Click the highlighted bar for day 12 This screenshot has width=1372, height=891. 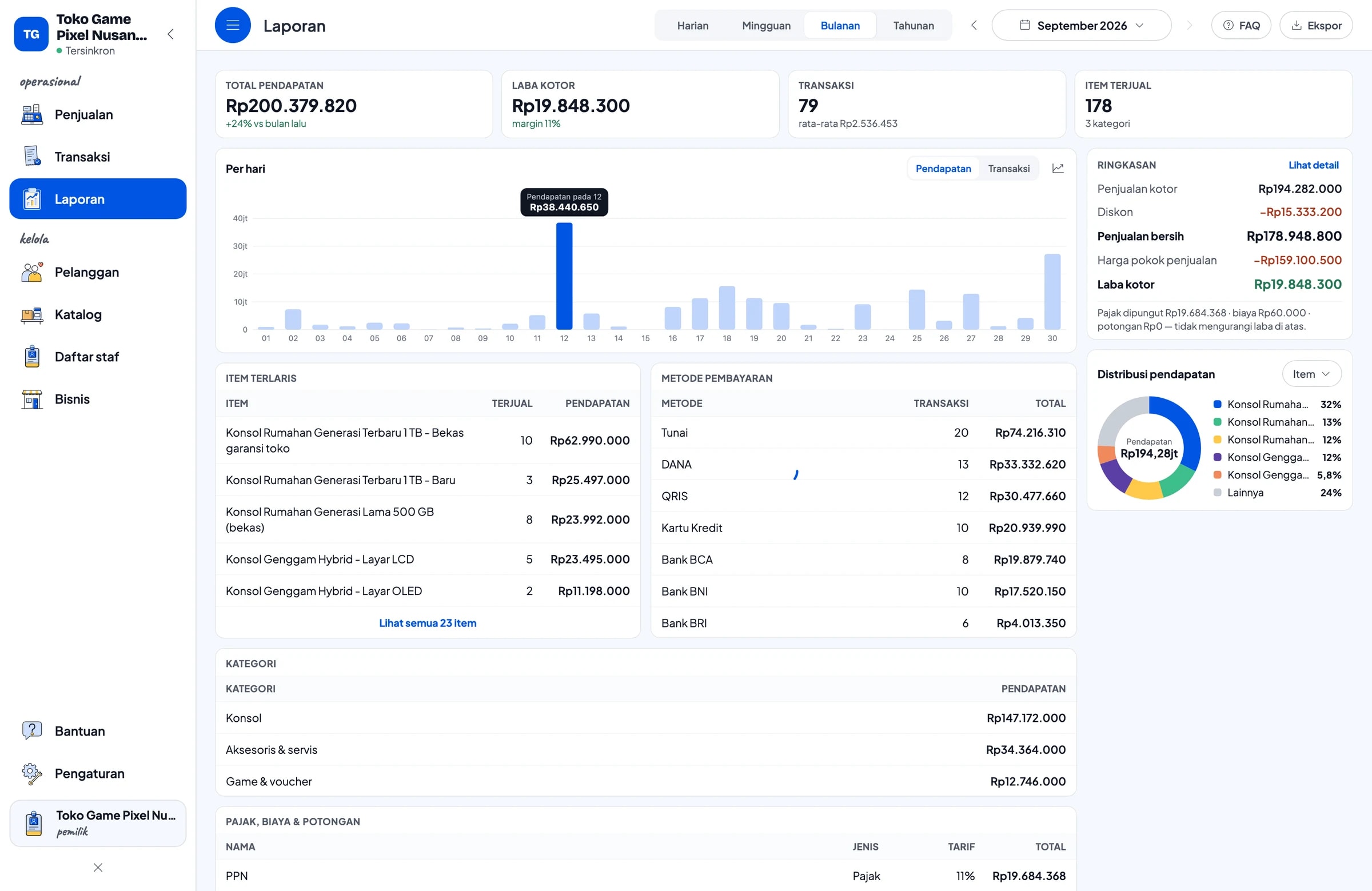click(564, 276)
